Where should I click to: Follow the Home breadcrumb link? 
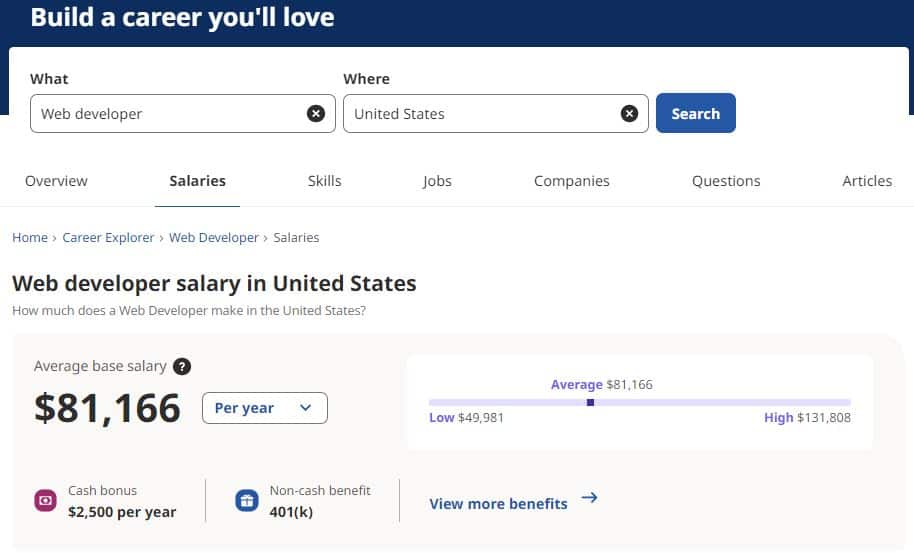click(x=30, y=238)
